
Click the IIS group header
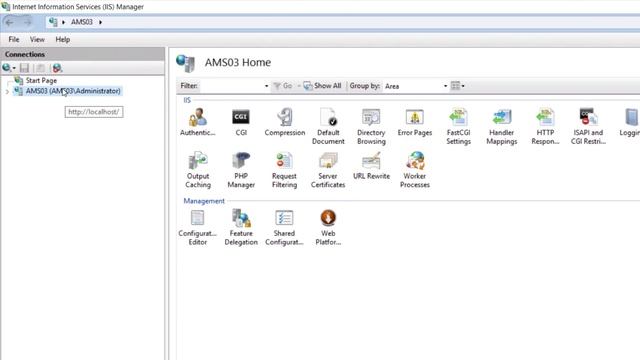(187, 100)
